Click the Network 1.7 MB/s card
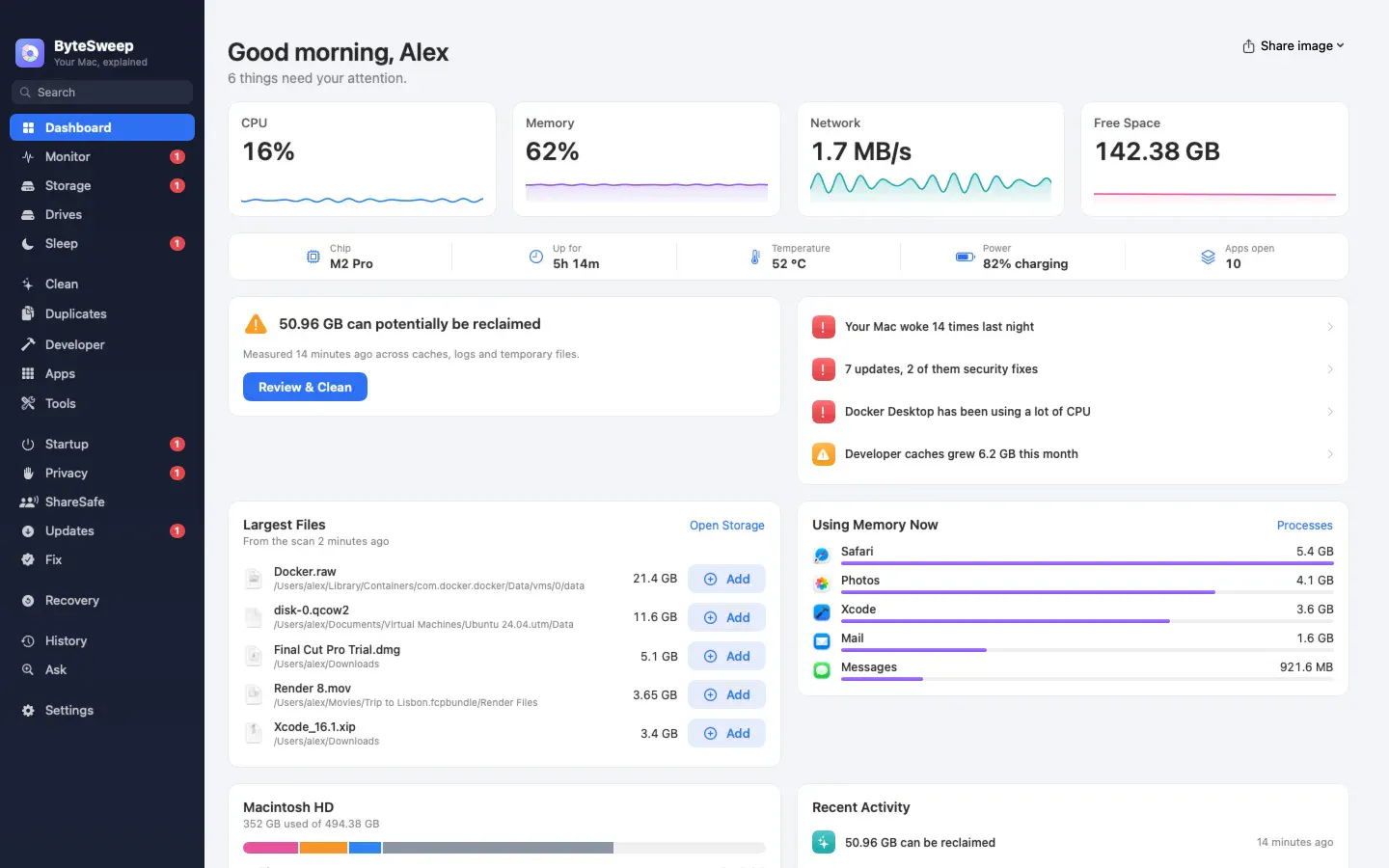Screen dimensions: 1389x868 tap(931, 159)
